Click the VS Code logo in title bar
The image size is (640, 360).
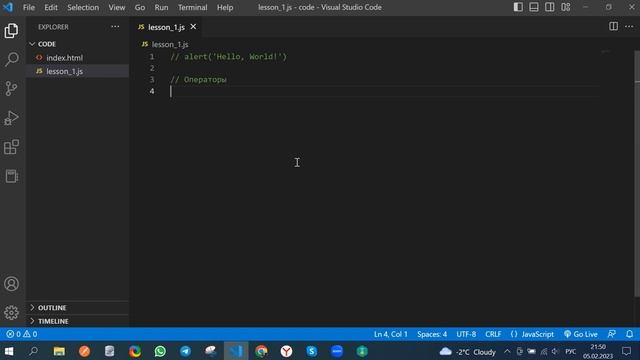(x=8, y=7)
